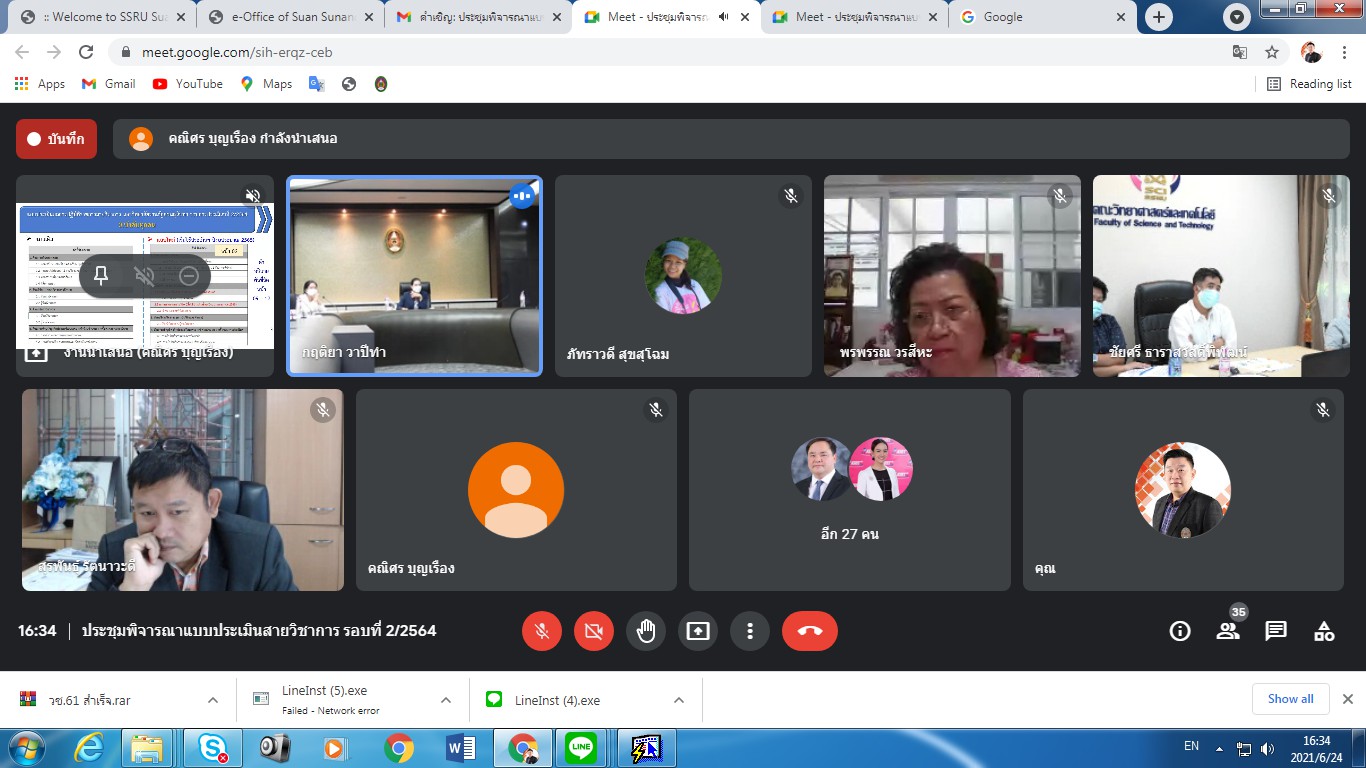Image resolution: width=1366 pixels, height=768 pixels.
Task: Open the activities panel icon
Action: coord(1324,631)
